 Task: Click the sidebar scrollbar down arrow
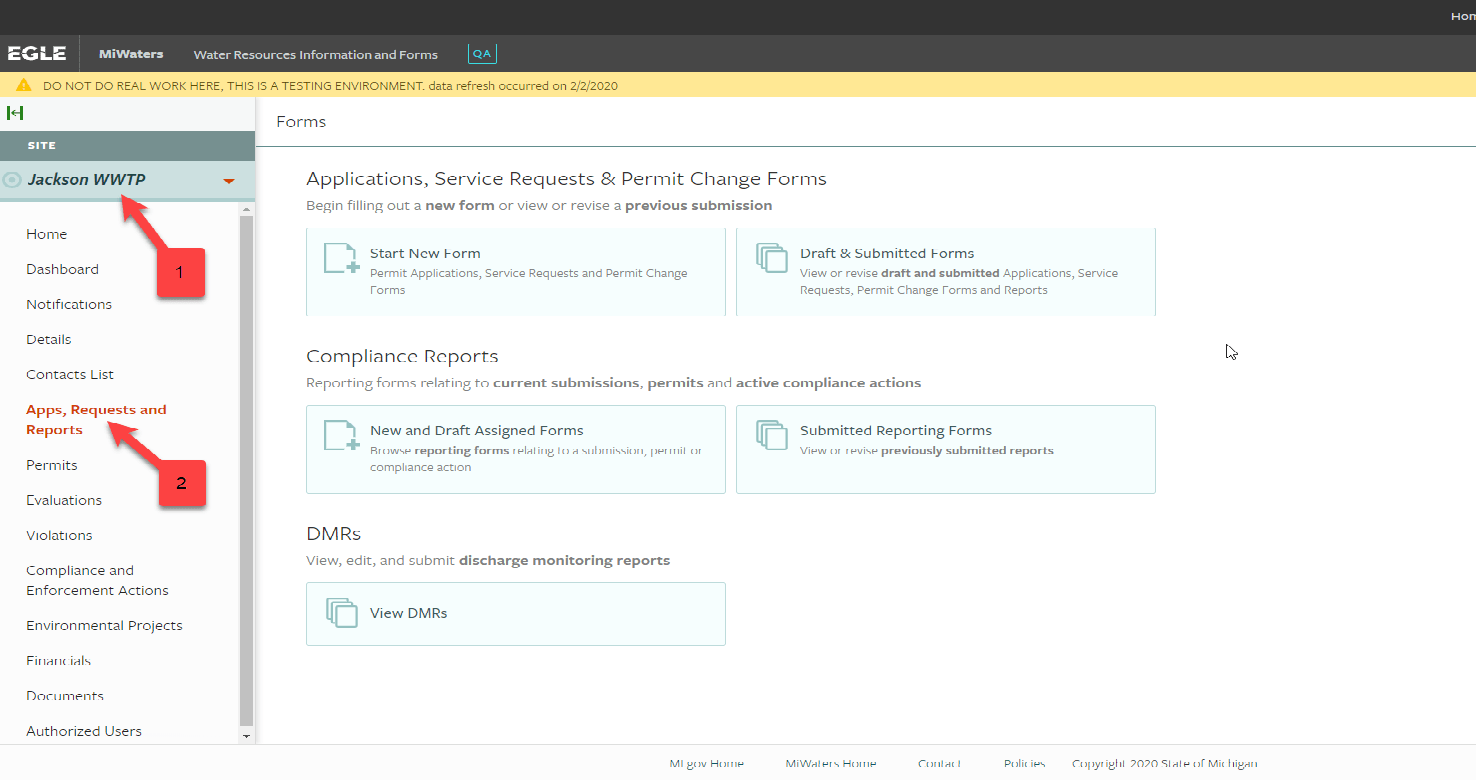coord(247,736)
